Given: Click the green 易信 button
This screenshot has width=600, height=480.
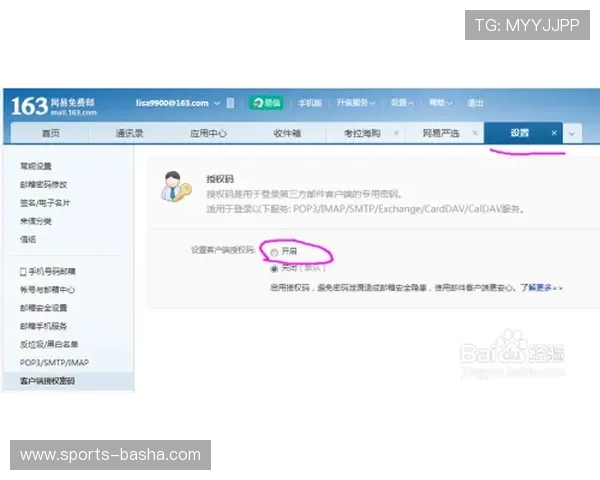Looking at the screenshot, I should click(x=266, y=103).
